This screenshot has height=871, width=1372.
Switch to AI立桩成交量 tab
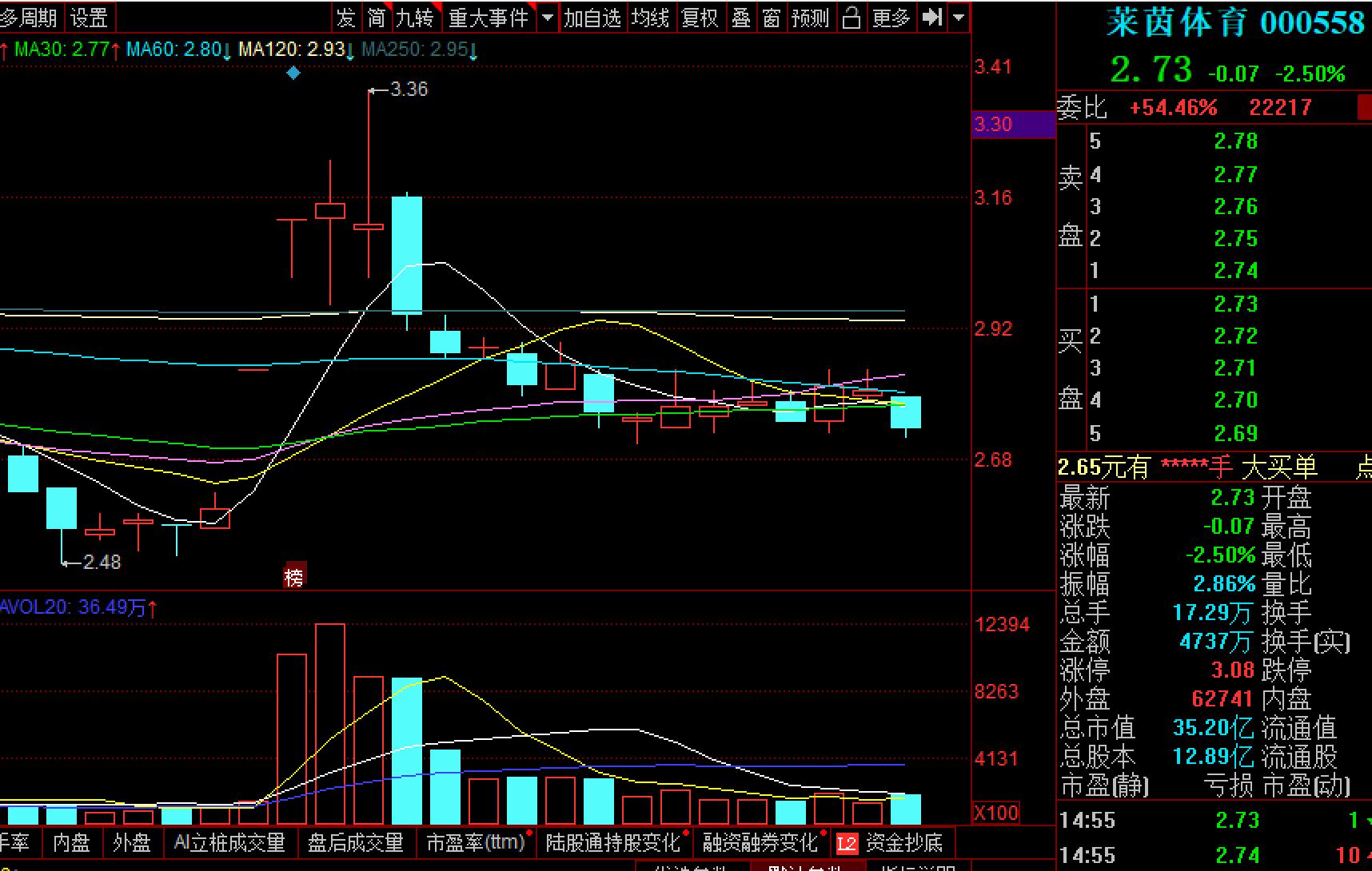click(229, 843)
